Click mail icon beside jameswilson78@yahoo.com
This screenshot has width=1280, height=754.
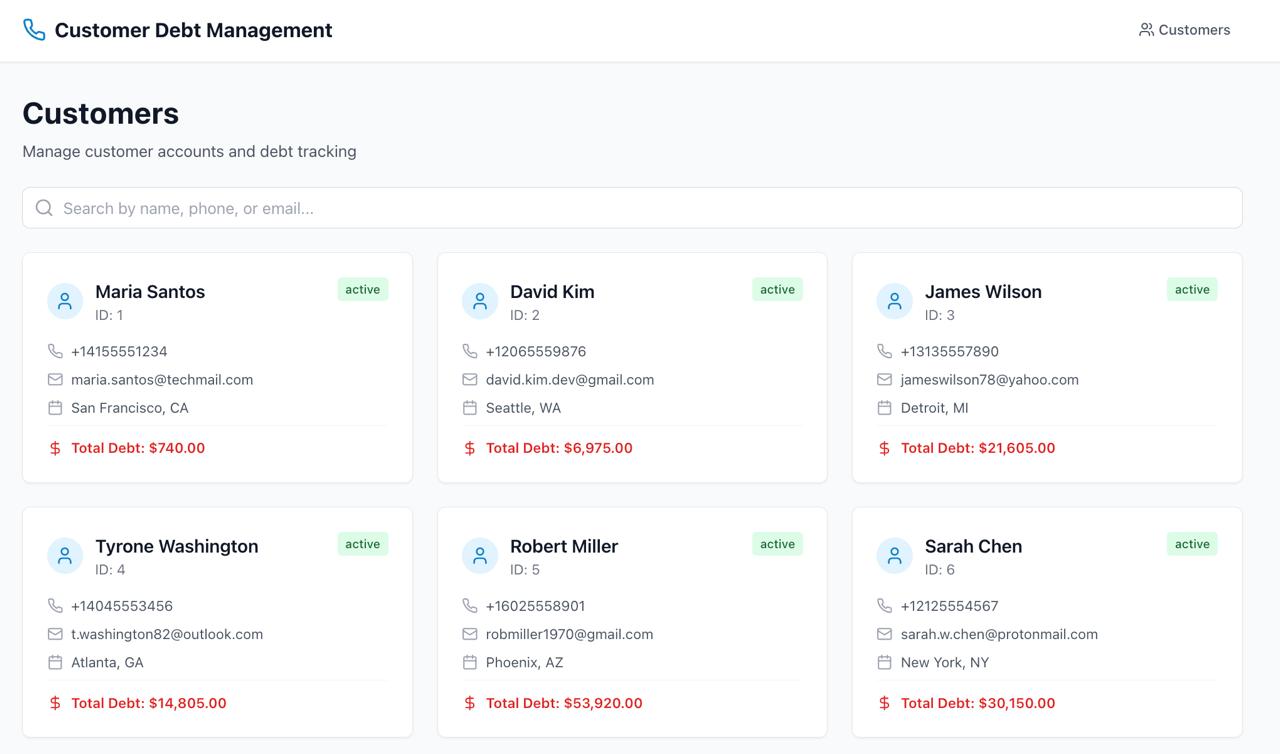tap(884, 379)
